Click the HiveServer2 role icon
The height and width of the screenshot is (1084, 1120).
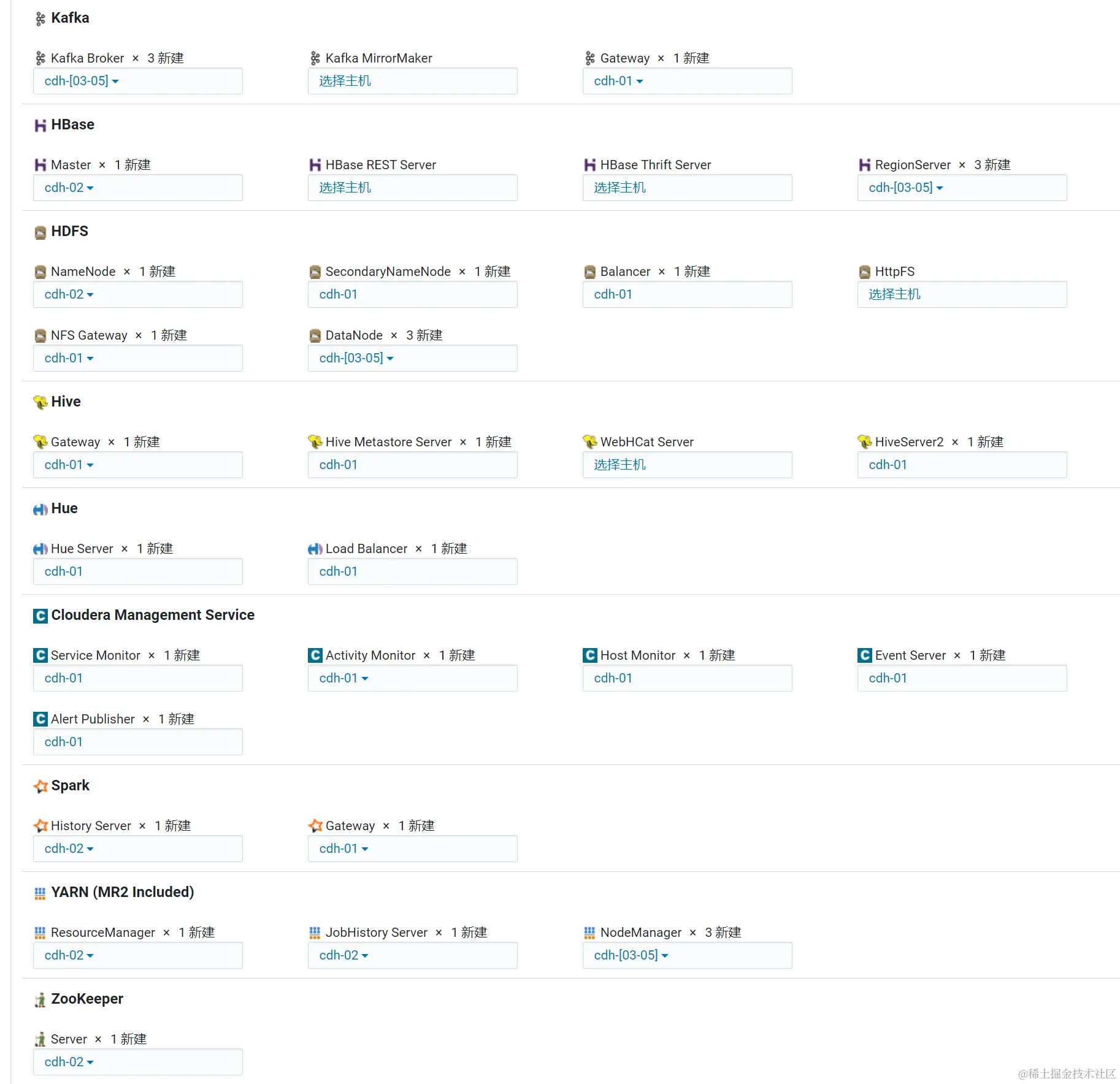click(x=865, y=441)
